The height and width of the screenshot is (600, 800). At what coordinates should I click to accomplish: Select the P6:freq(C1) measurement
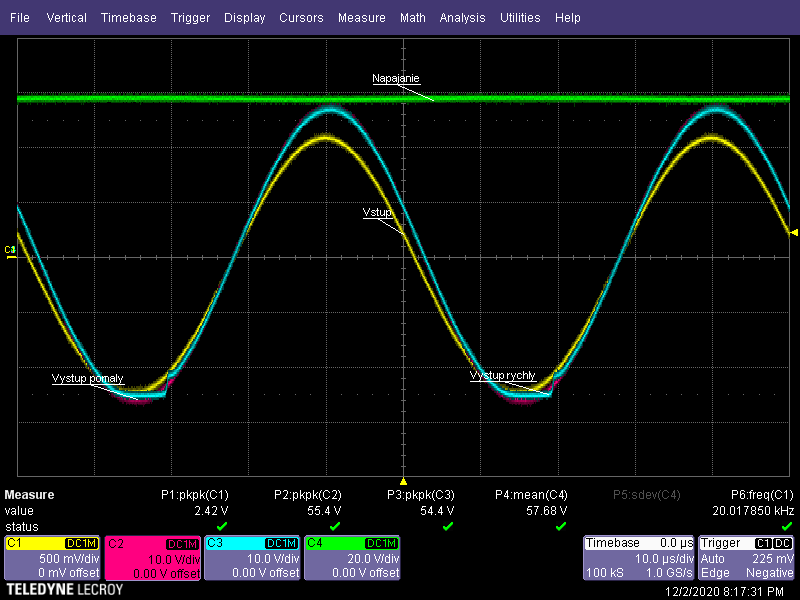762,495
